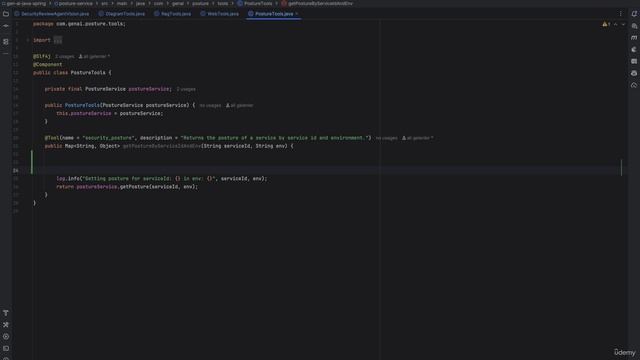Click '2 usages' hint after postureService field
Screen dimensions: 640x360
(186, 89)
